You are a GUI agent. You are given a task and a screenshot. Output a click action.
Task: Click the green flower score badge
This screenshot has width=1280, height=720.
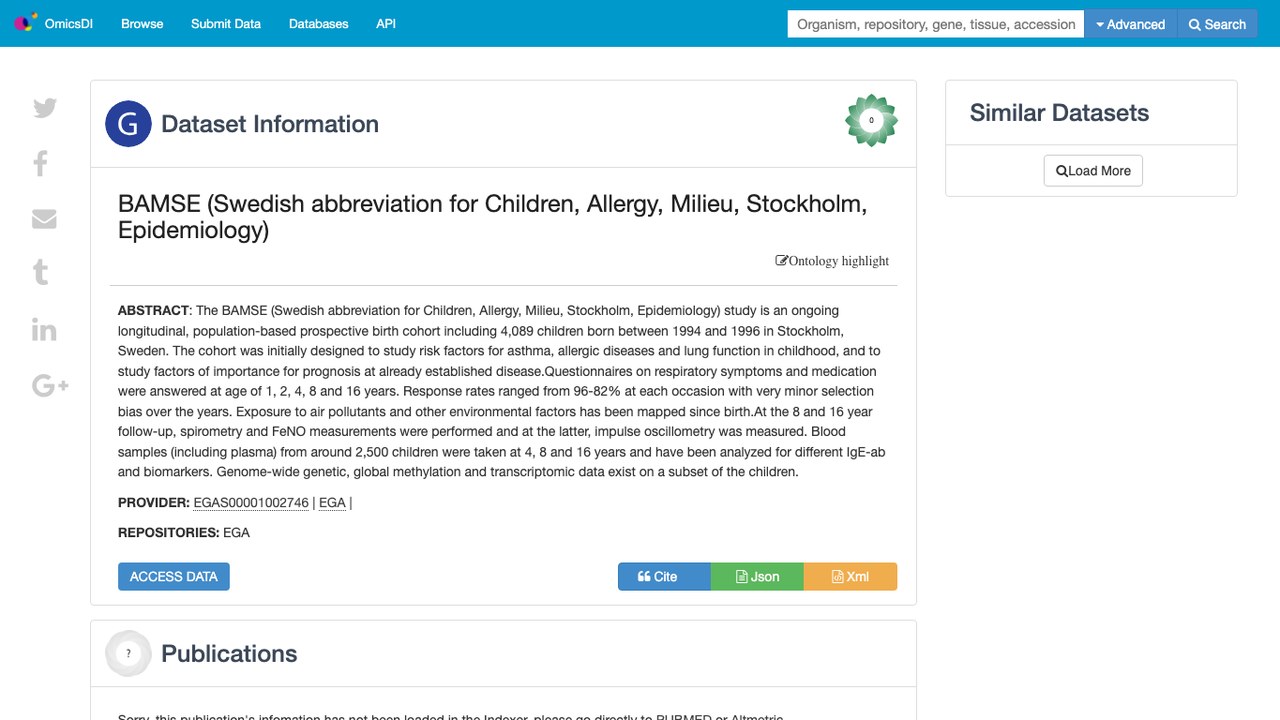coord(871,120)
